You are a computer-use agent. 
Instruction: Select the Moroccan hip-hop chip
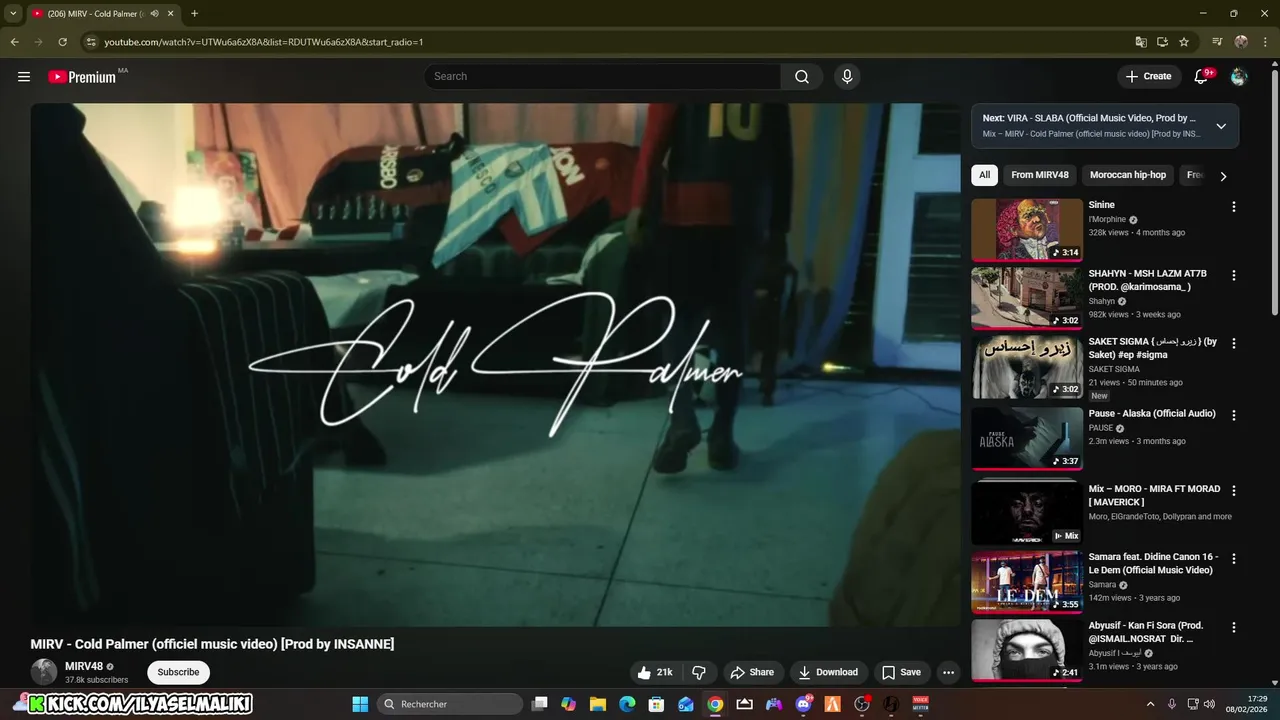[x=1128, y=175]
